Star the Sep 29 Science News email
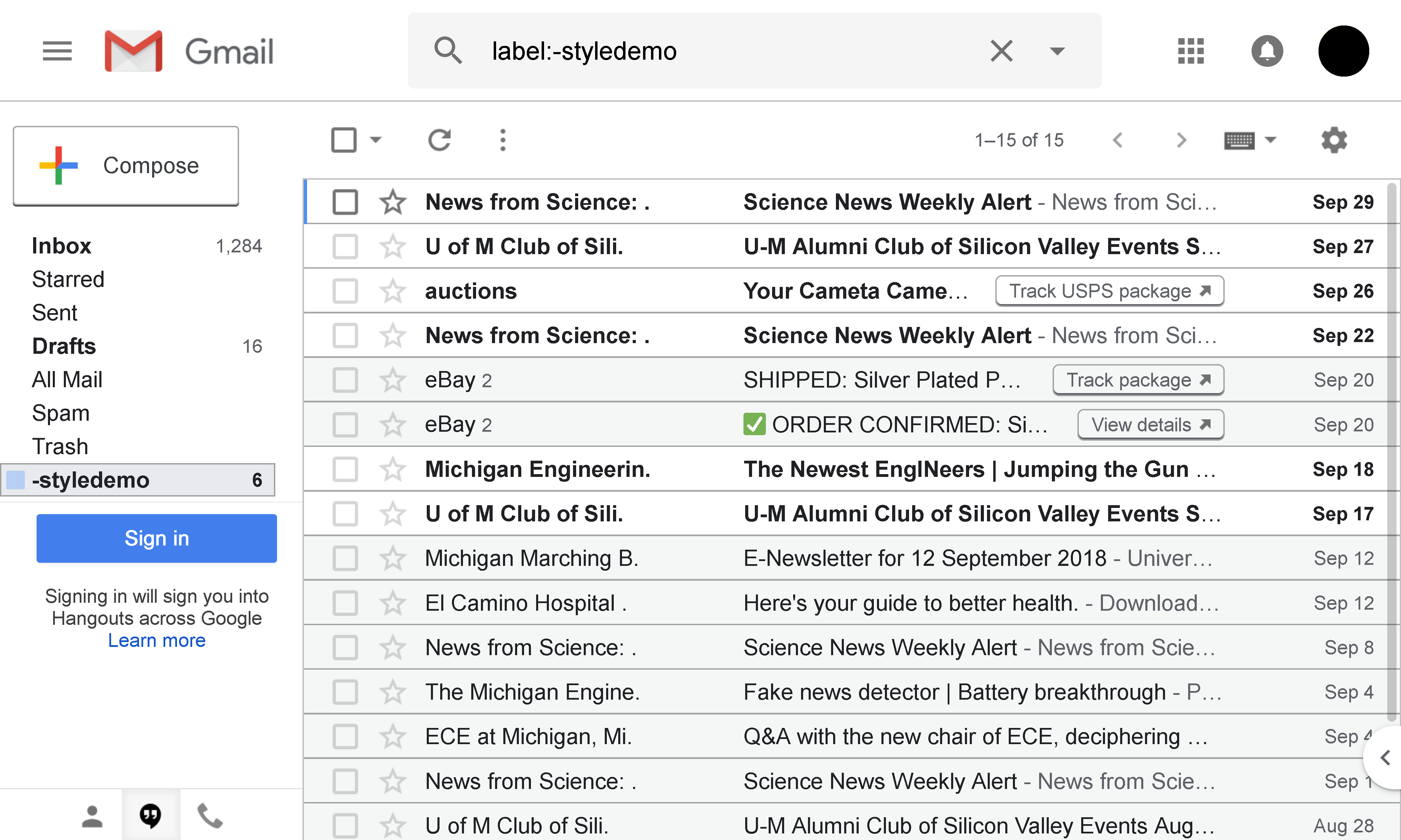Viewport: 1401px width, 840px height. [393, 202]
